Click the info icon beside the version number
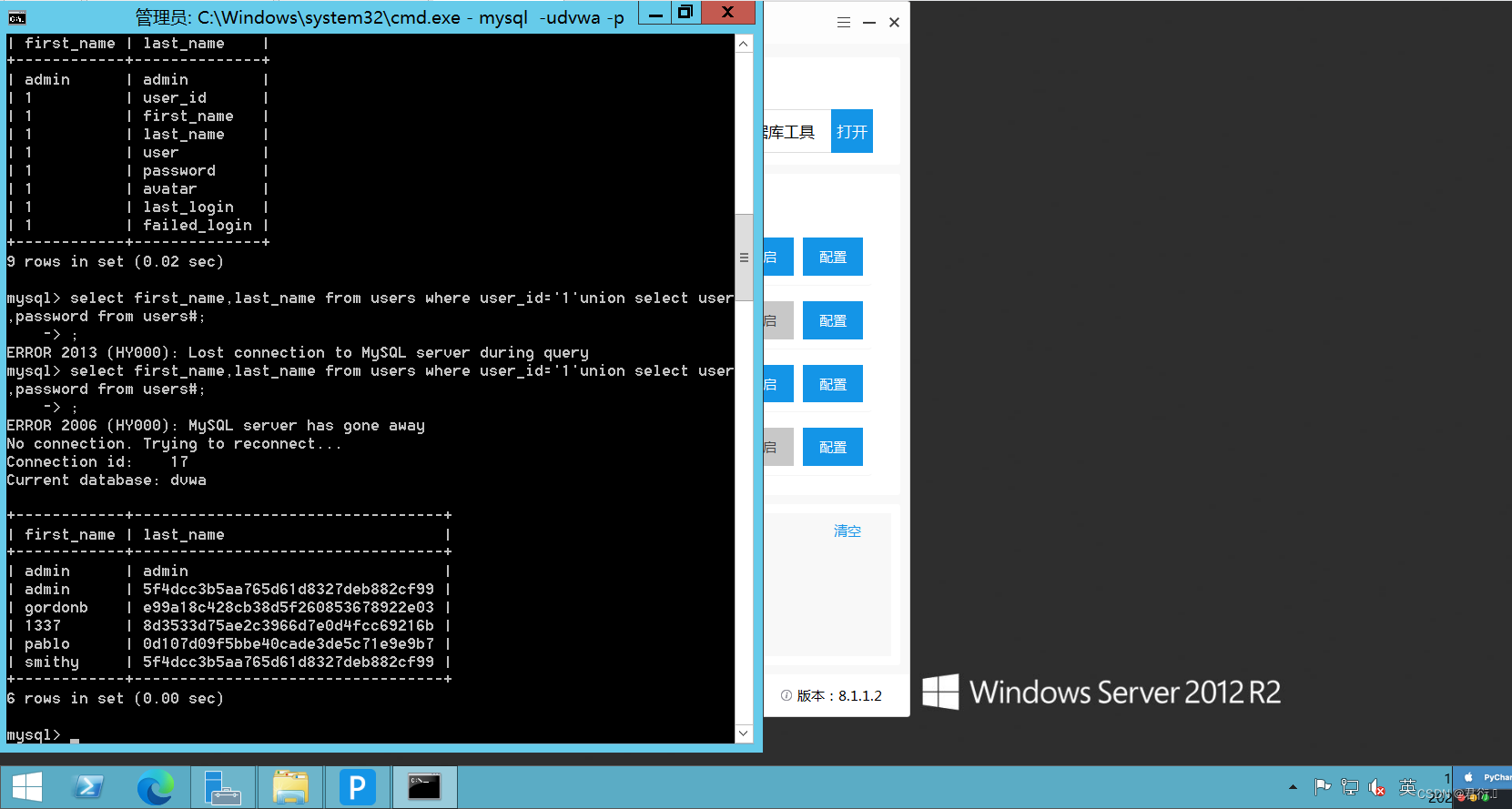The height and width of the screenshot is (809, 1512). pyautogui.click(x=786, y=695)
